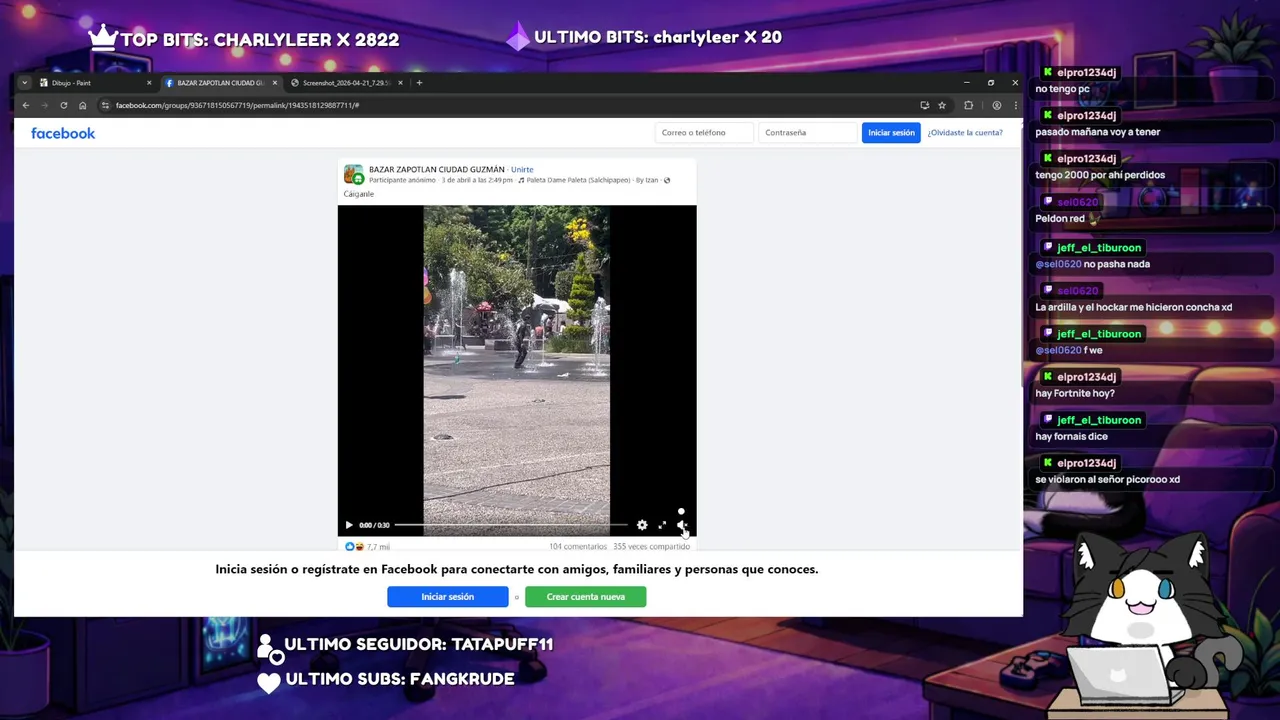1280x720 pixels.
Task: Seek on the video progress bar
Action: (511, 525)
